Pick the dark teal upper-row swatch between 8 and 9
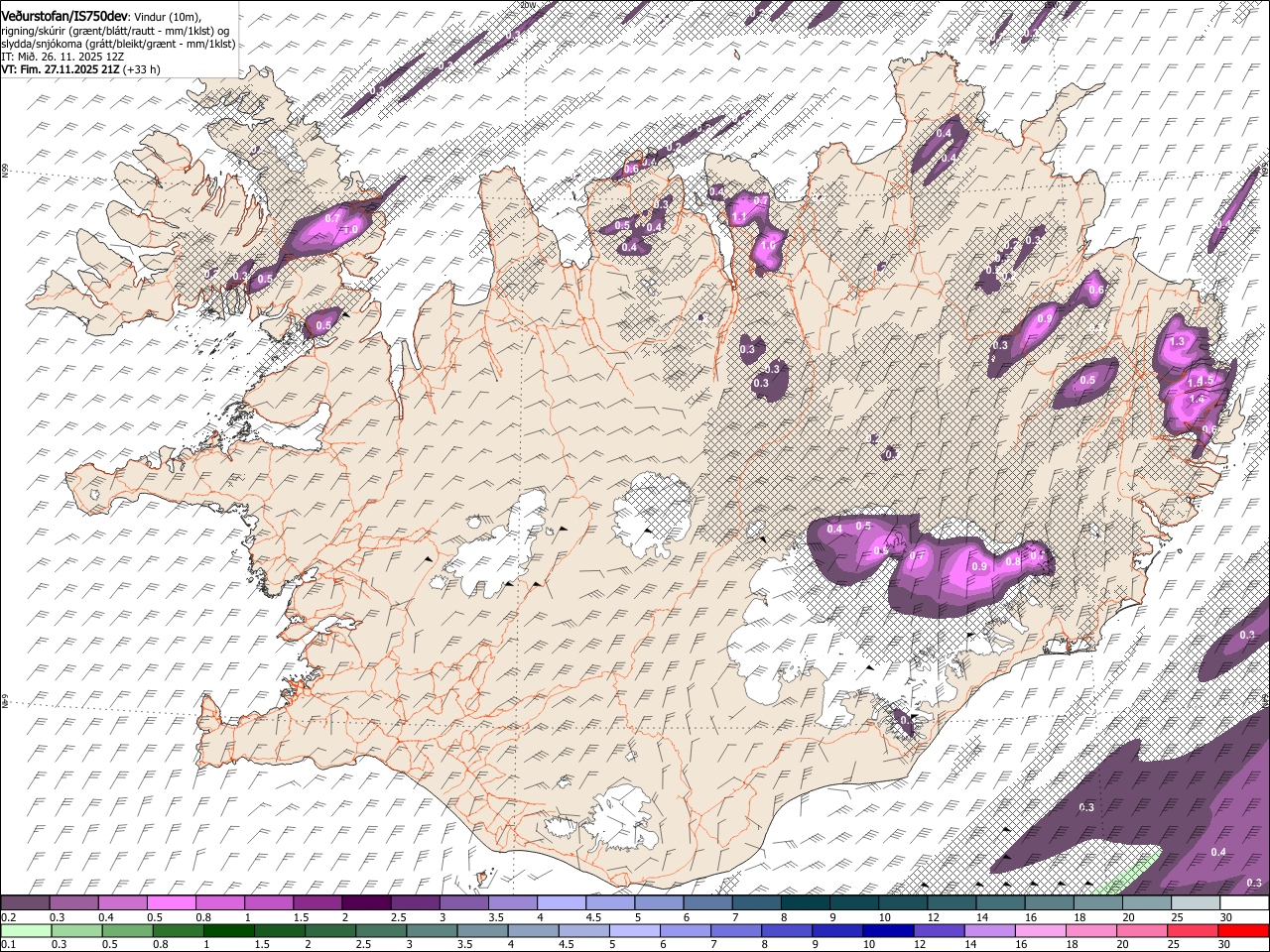 (x=805, y=902)
